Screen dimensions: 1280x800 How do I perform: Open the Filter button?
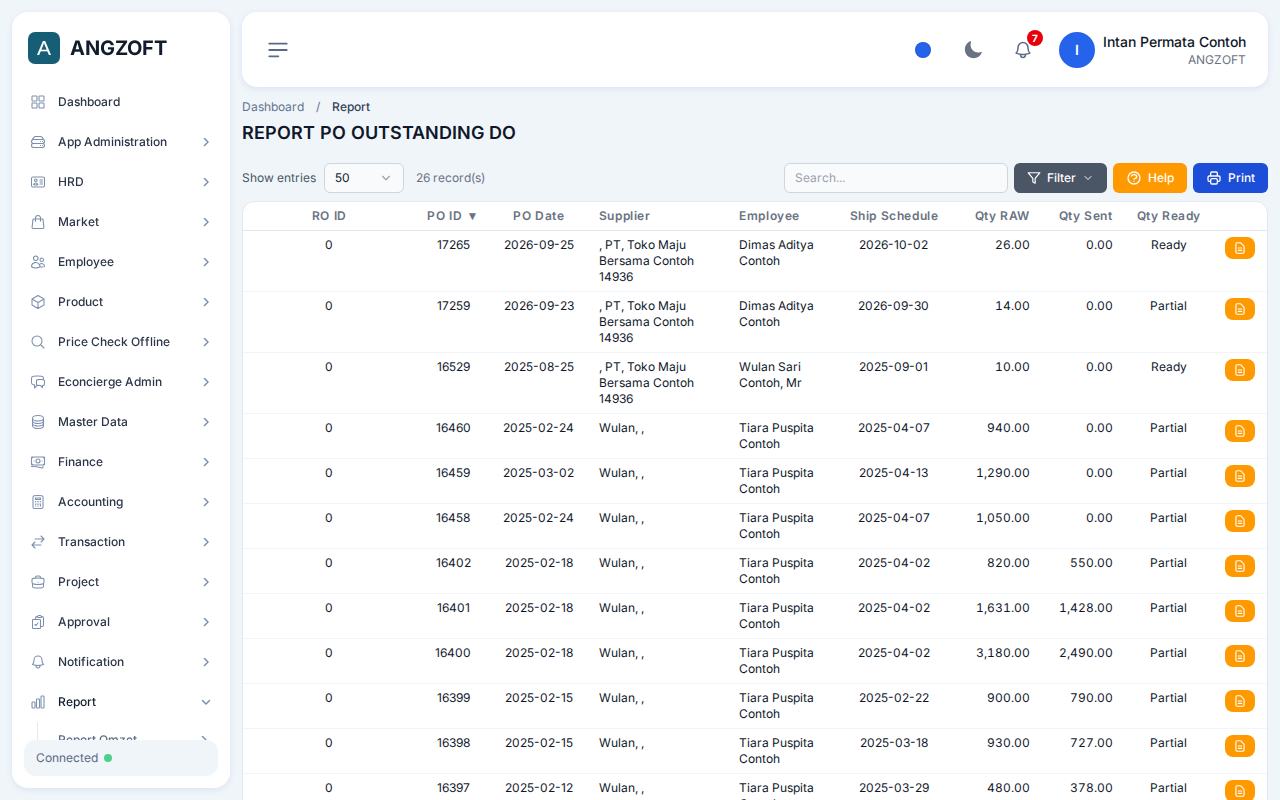[1060, 178]
